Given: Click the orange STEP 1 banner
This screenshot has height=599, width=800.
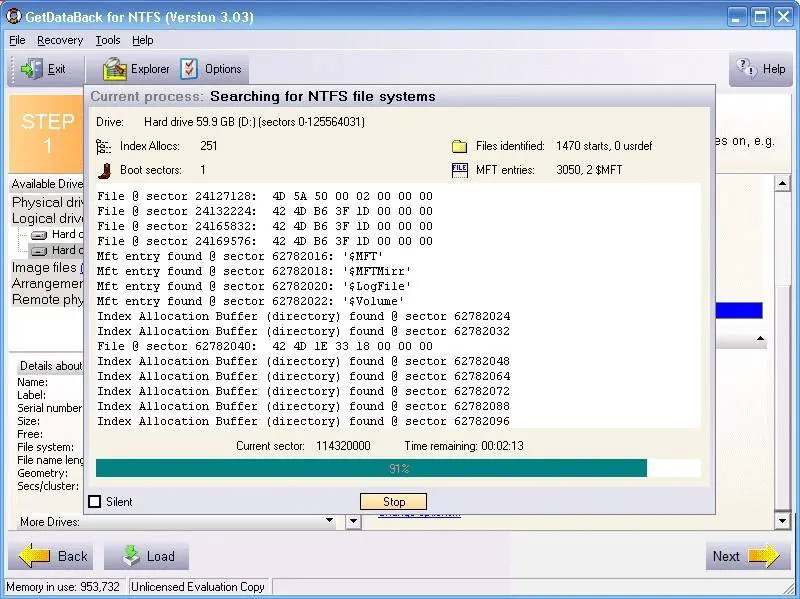Looking at the screenshot, I should click(46, 134).
